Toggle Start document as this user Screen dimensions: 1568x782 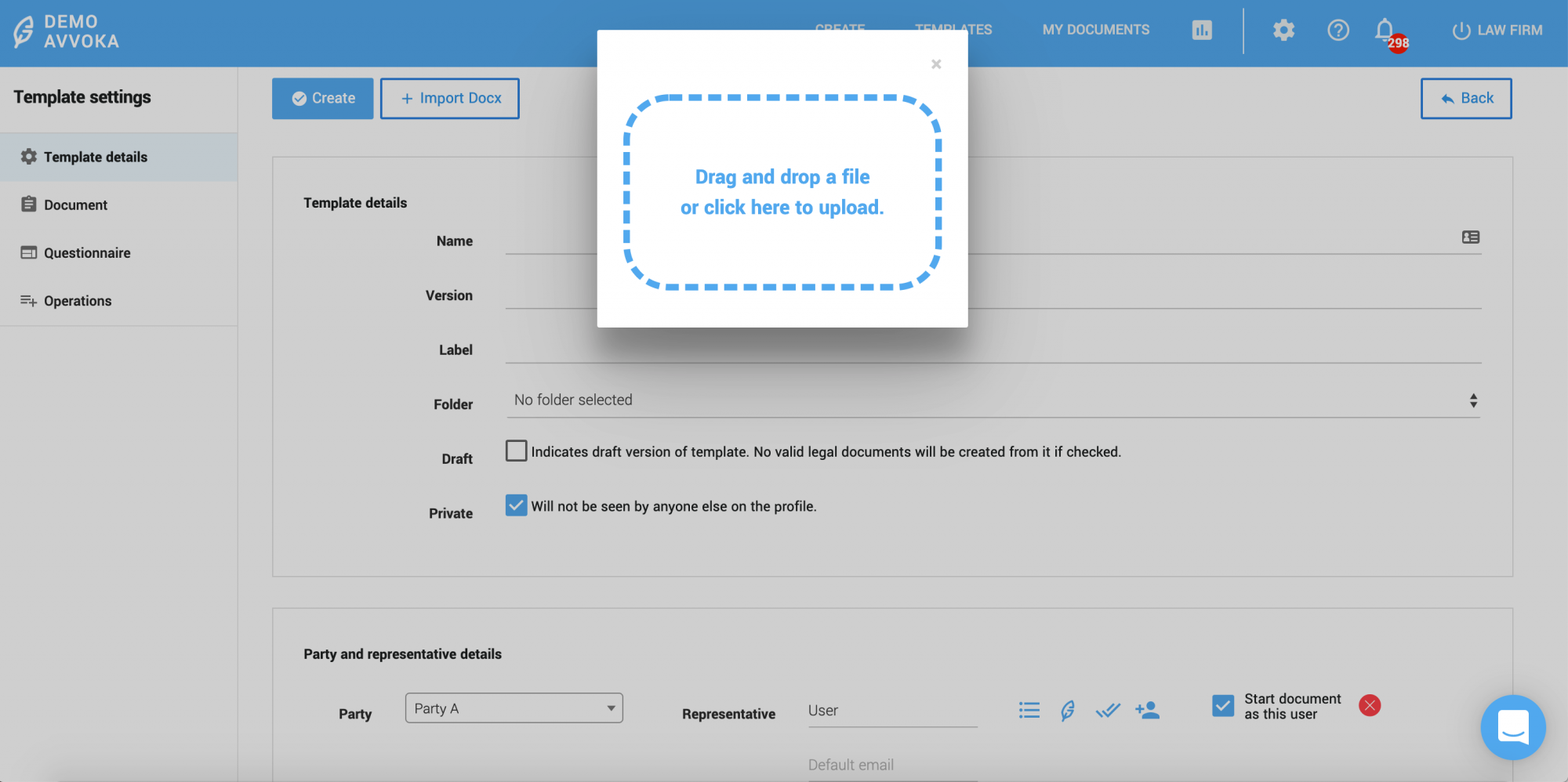coord(1222,706)
